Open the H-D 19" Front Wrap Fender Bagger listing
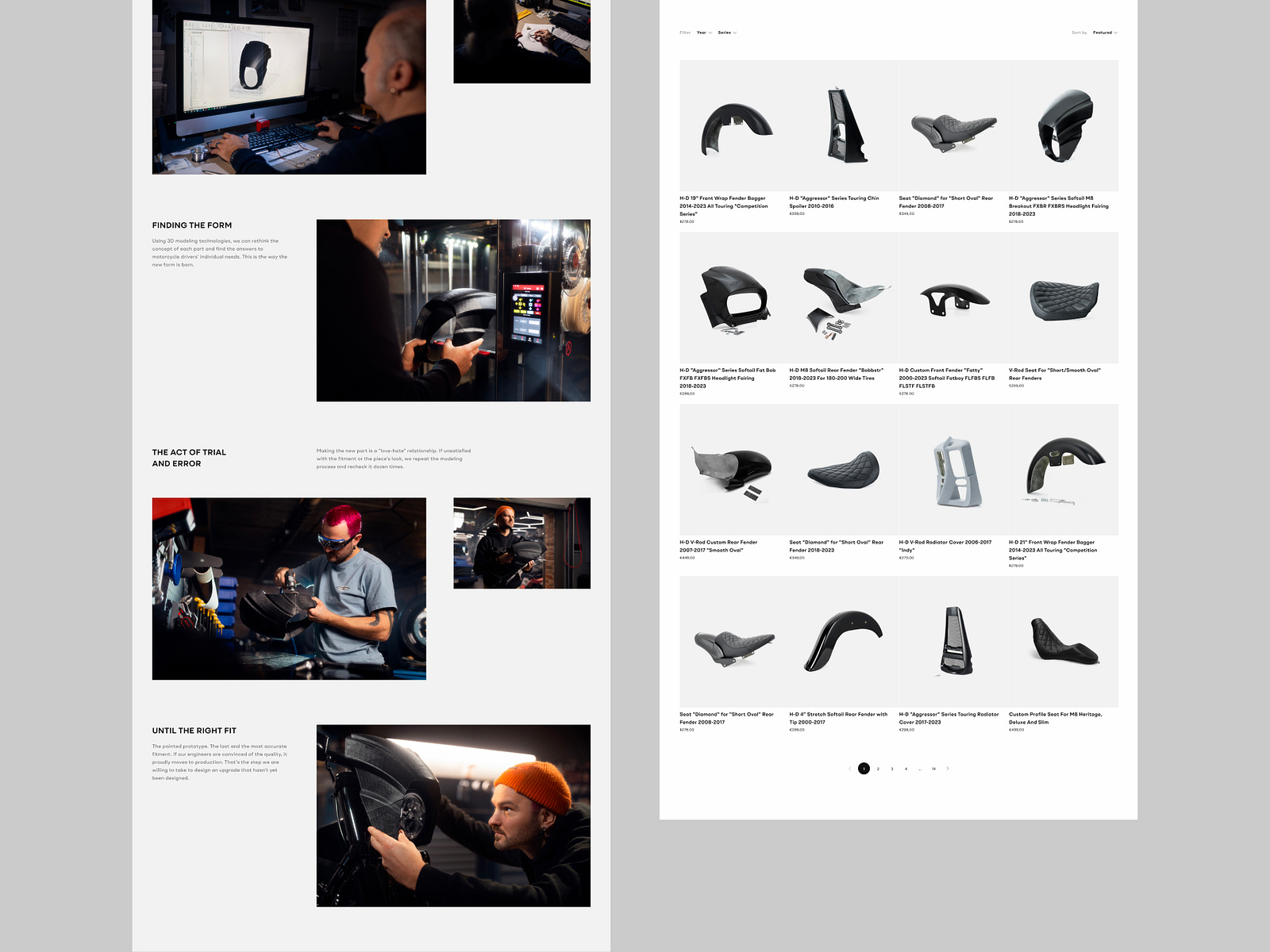1270x952 pixels. pyautogui.click(x=737, y=125)
